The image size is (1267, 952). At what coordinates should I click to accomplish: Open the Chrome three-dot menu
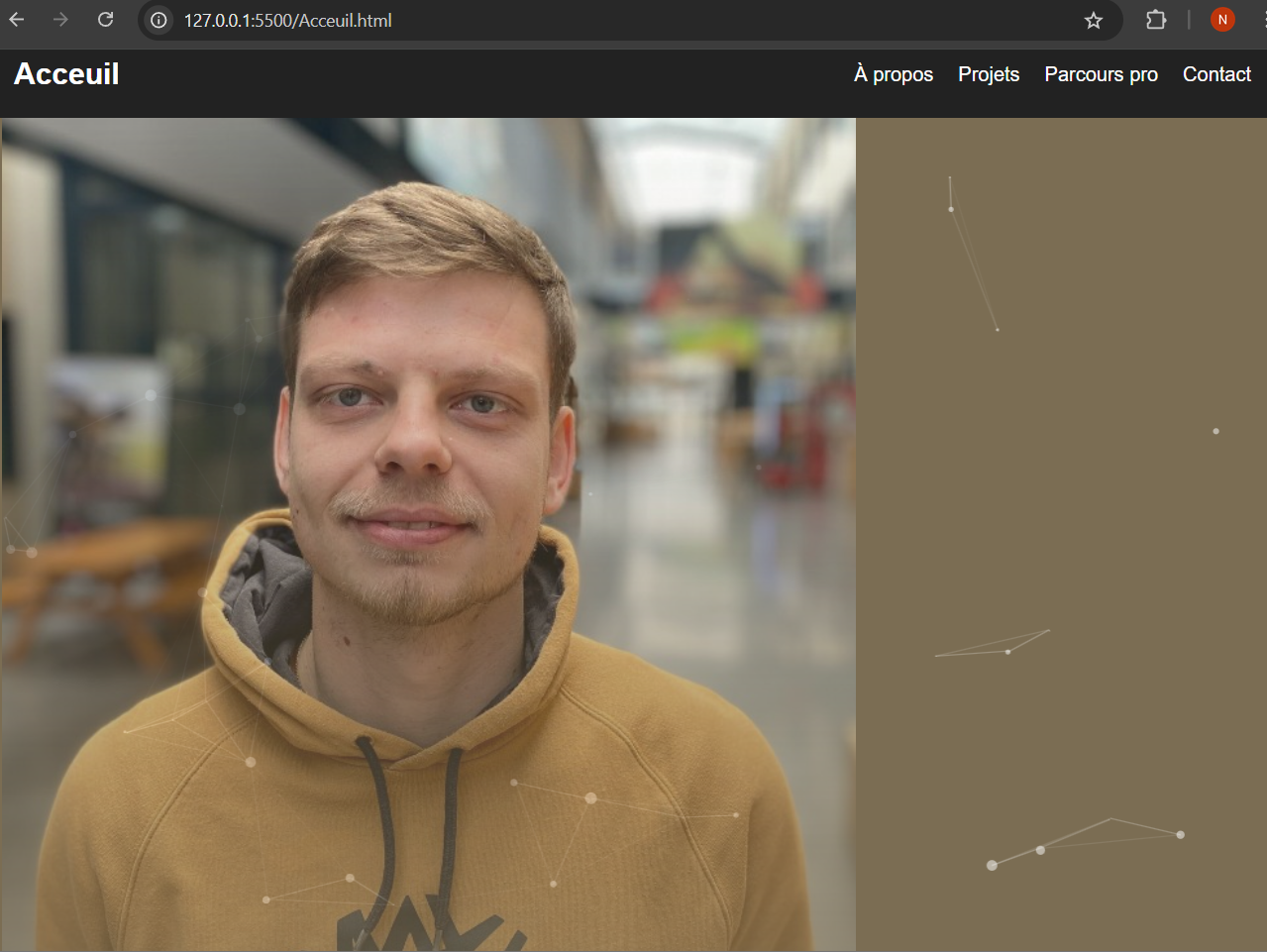pyautogui.click(x=1260, y=20)
